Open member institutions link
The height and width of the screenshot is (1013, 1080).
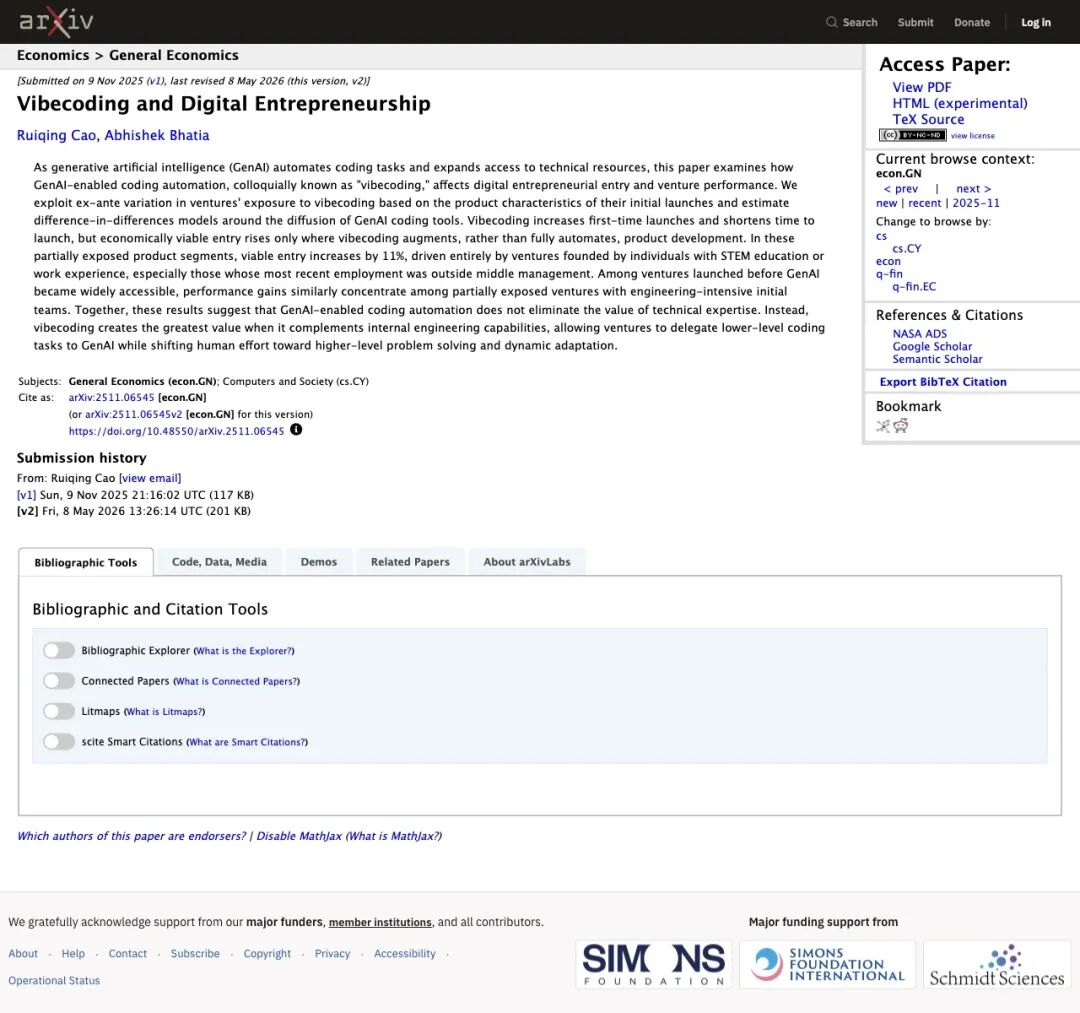[380, 922]
